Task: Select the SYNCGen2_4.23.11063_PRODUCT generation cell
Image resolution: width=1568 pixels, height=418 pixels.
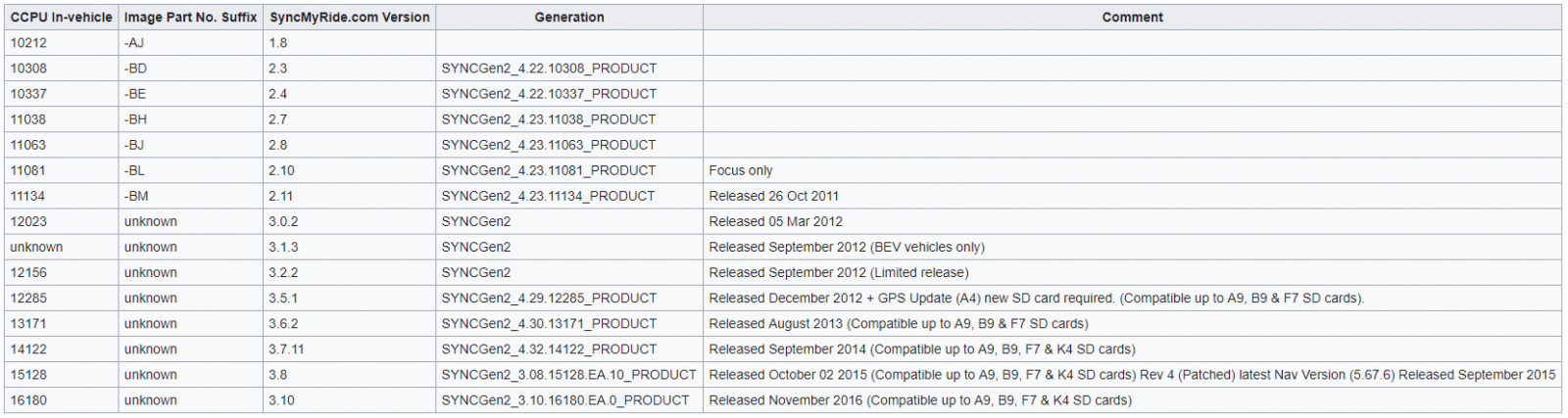Action: pos(569,145)
